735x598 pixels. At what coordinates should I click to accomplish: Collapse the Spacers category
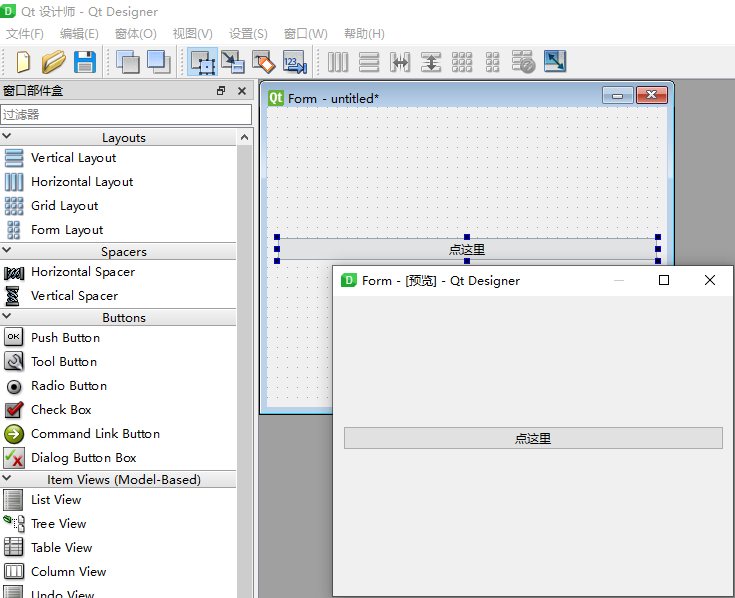tap(7, 250)
